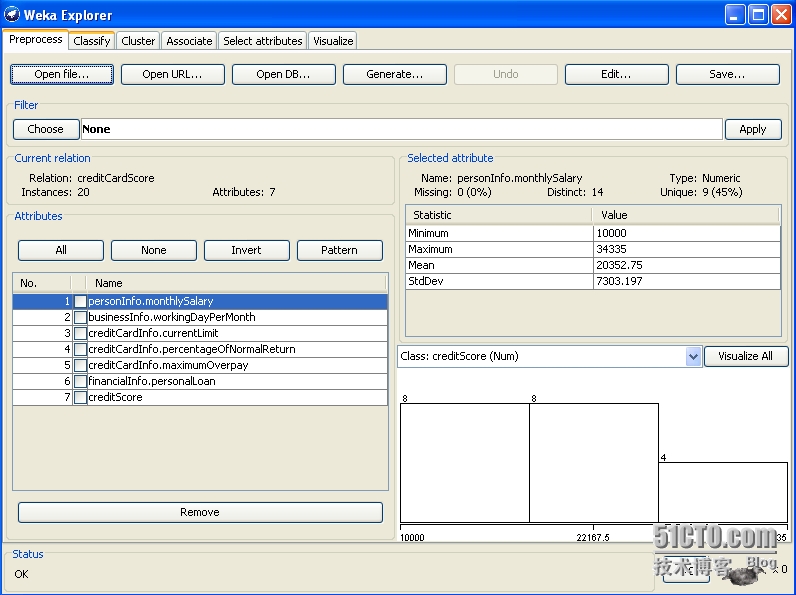This screenshot has width=796, height=595.
Task: Click the Open file... button
Action: coord(62,74)
